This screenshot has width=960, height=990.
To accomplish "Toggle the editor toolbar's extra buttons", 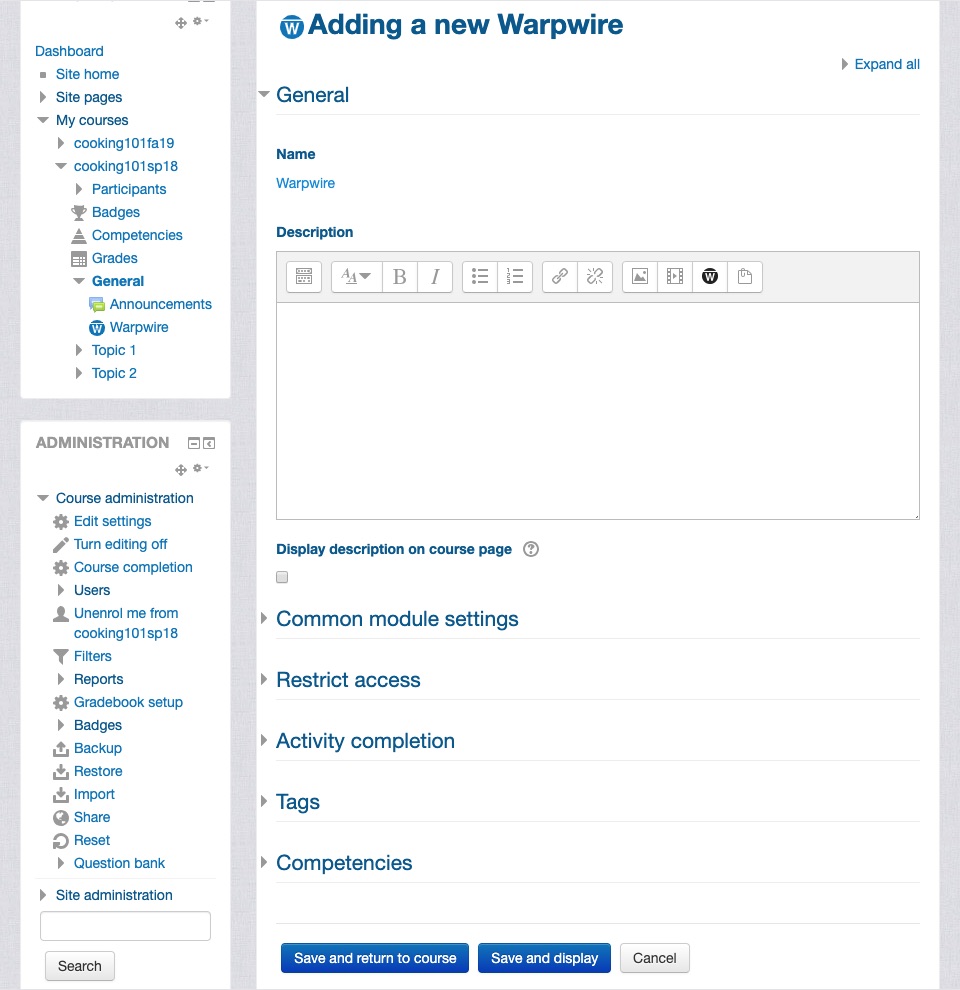I will (304, 277).
